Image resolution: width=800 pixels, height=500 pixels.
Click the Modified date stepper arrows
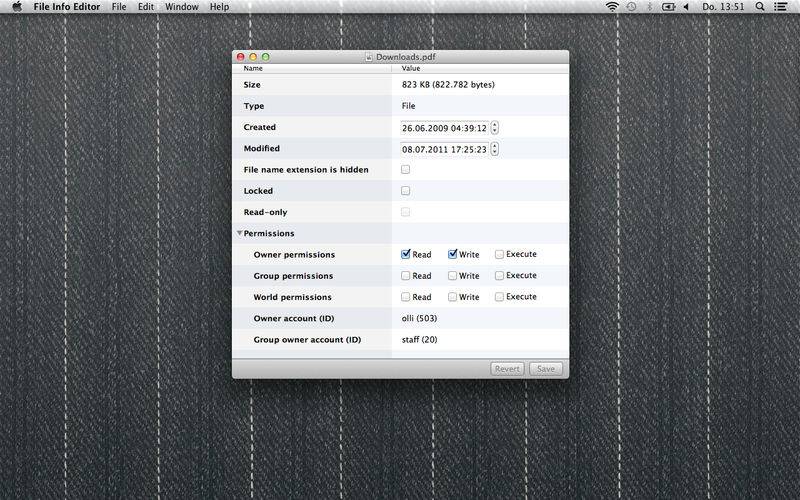coord(494,149)
